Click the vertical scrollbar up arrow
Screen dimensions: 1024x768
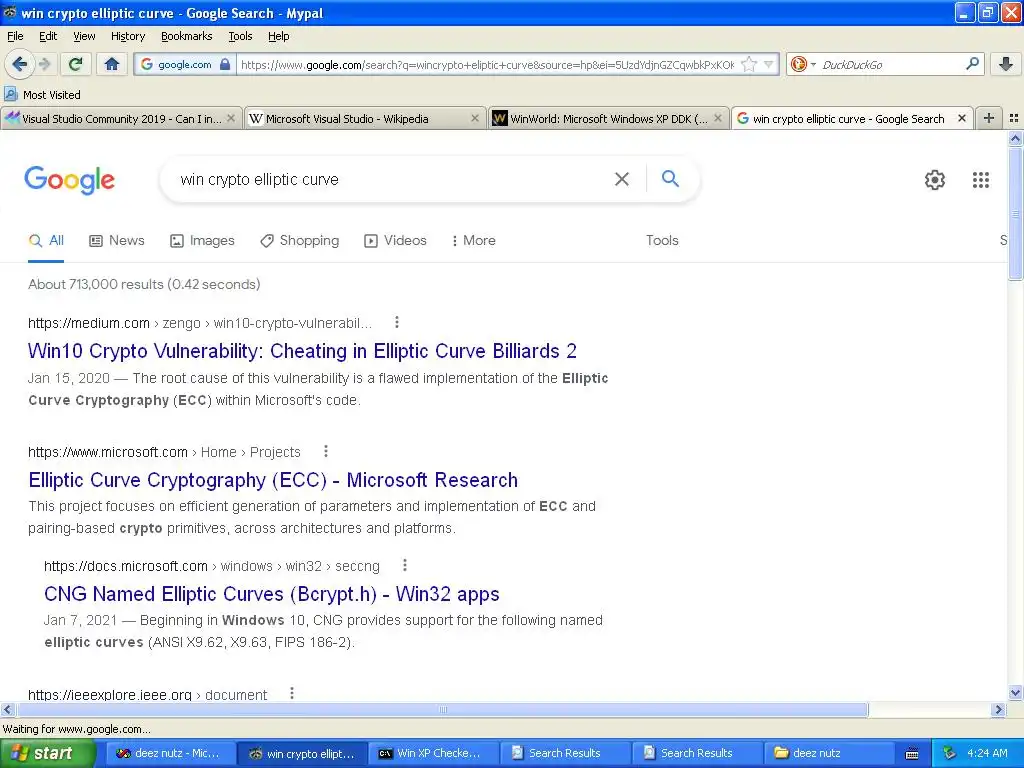(x=1015, y=138)
